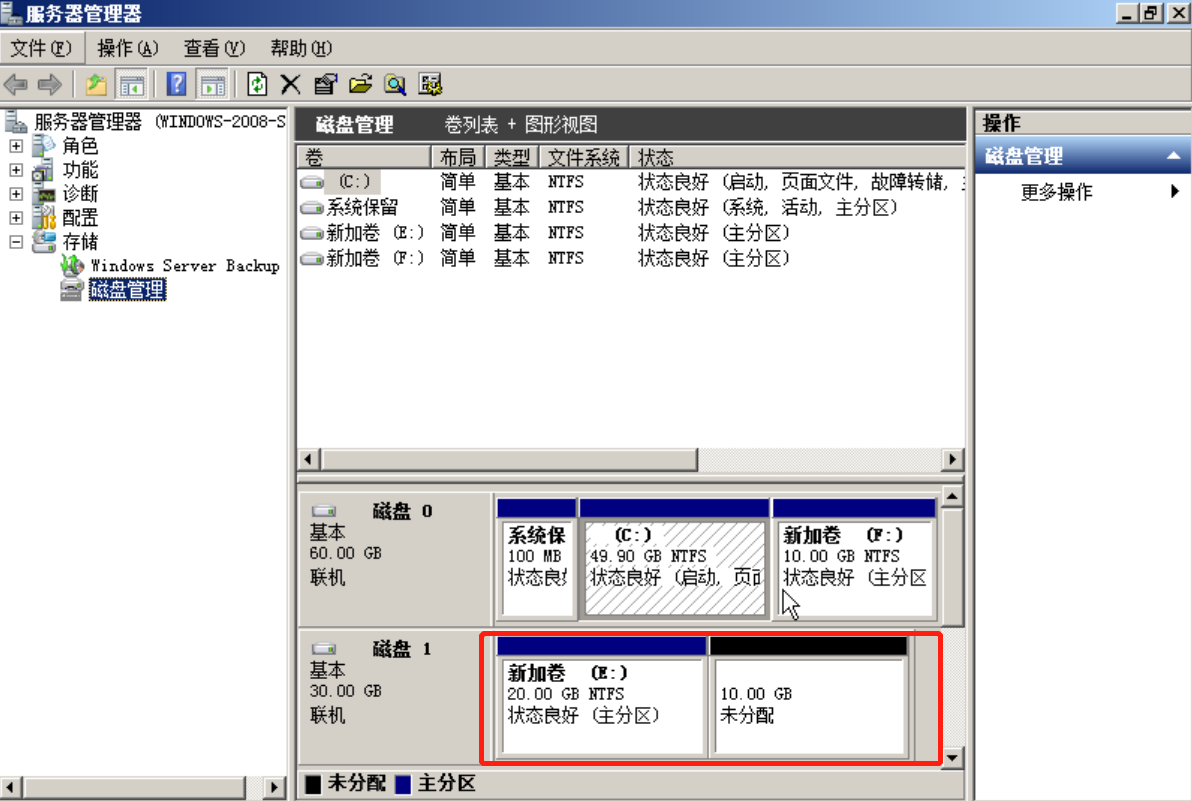Open the 查看(V) menu
The image size is (1192, 801).
click(214, 49)
